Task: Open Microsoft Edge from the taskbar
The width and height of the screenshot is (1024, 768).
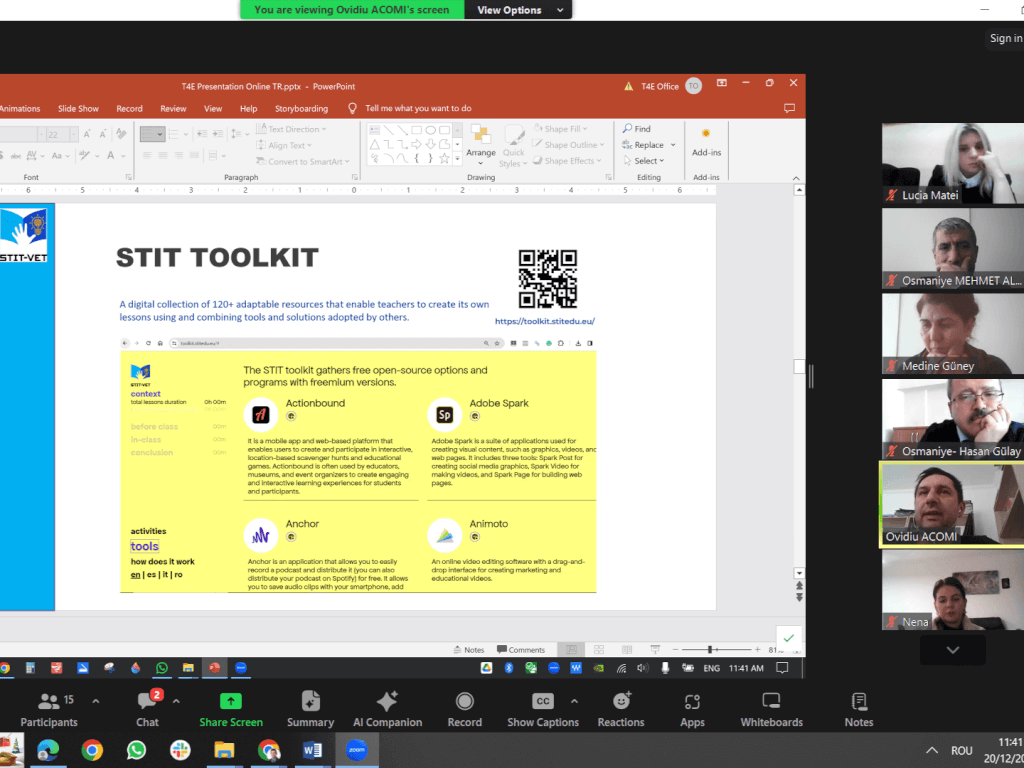Action: 48,750
